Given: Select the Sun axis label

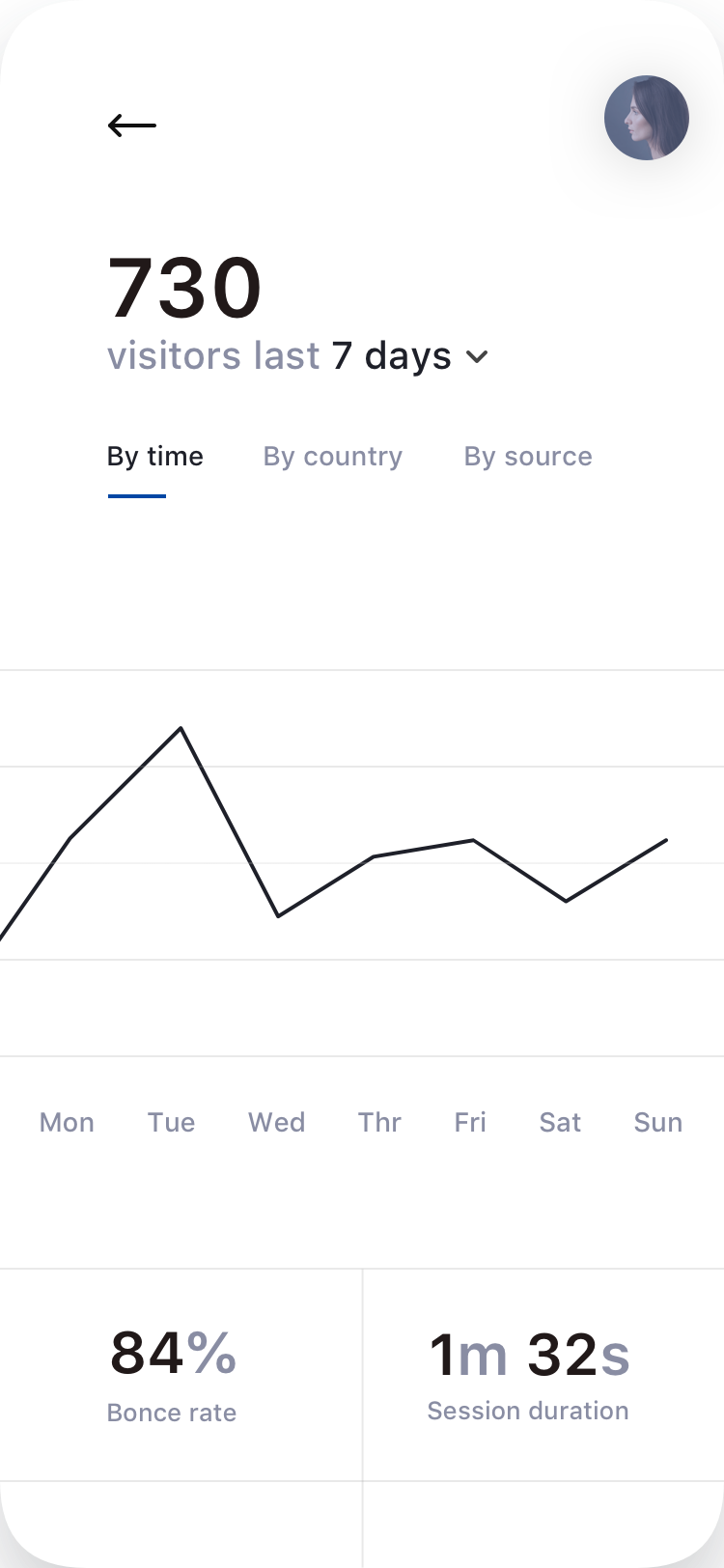Looking at the screenshot, I should (658, 1122).
